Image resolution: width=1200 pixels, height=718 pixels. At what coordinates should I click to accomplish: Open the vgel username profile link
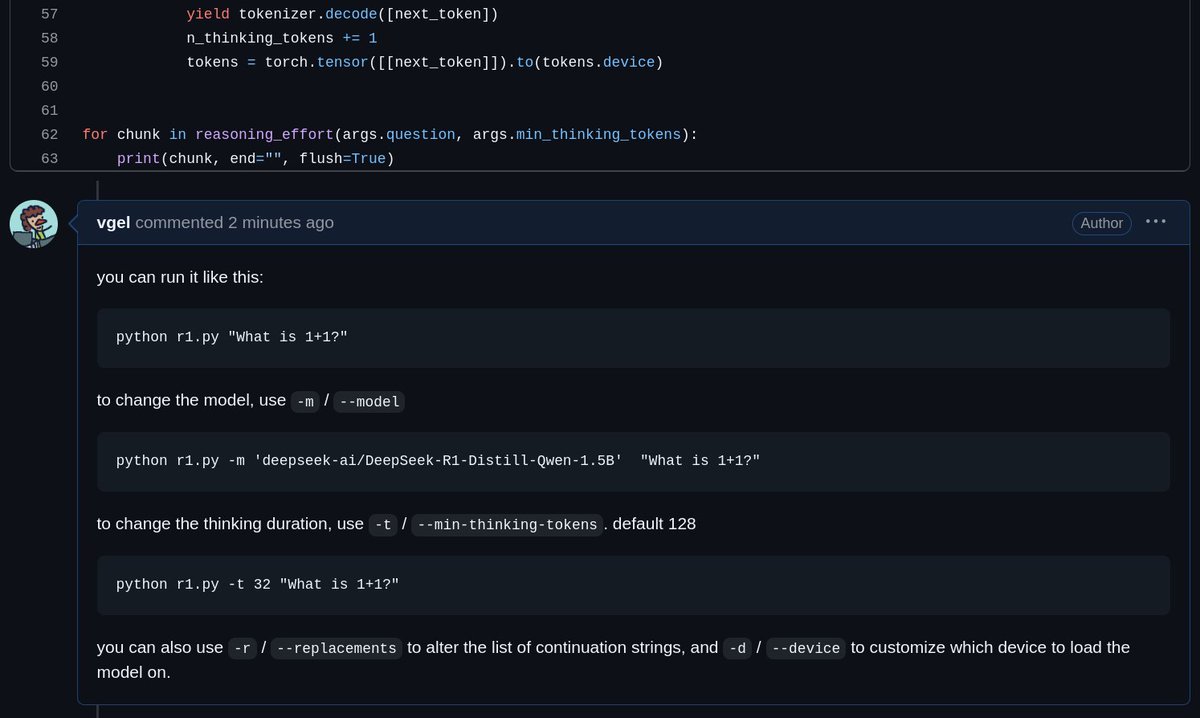(113, 223)
